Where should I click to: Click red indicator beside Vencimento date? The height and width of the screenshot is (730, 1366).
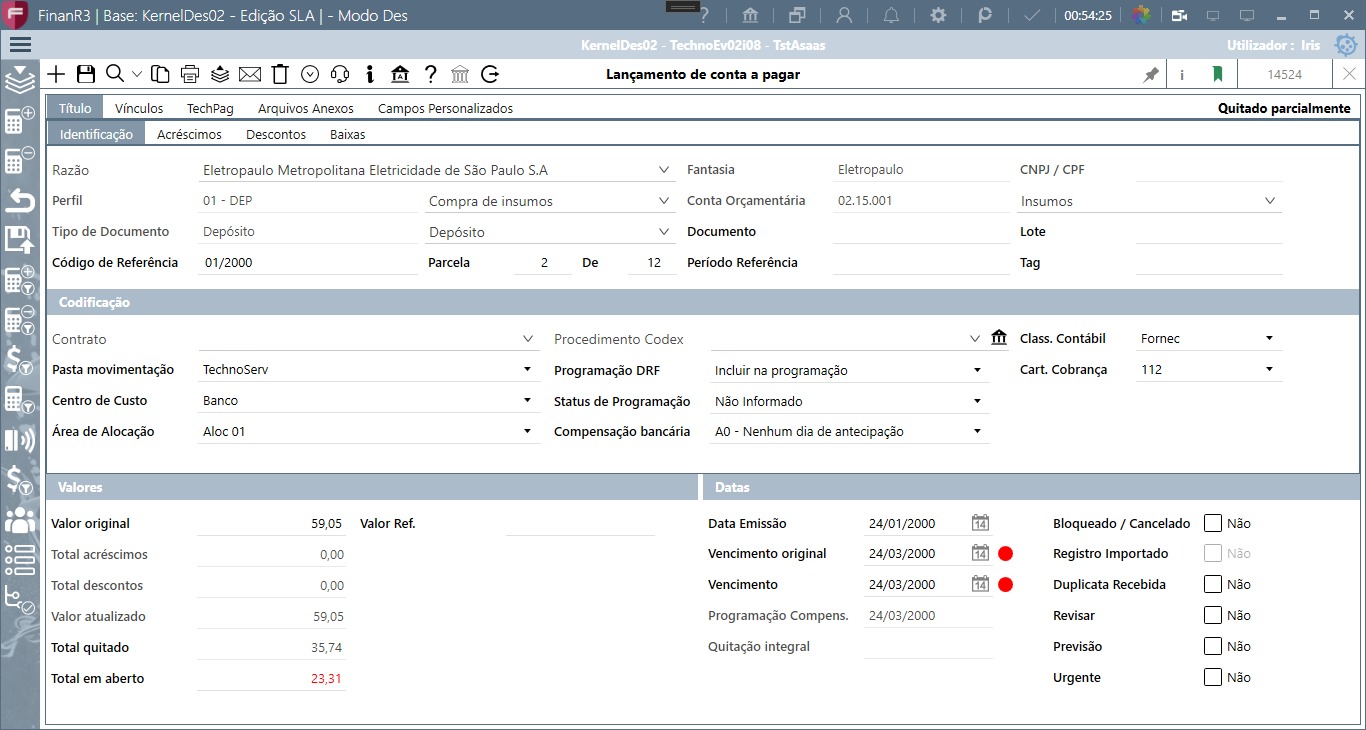(1005, 585)
